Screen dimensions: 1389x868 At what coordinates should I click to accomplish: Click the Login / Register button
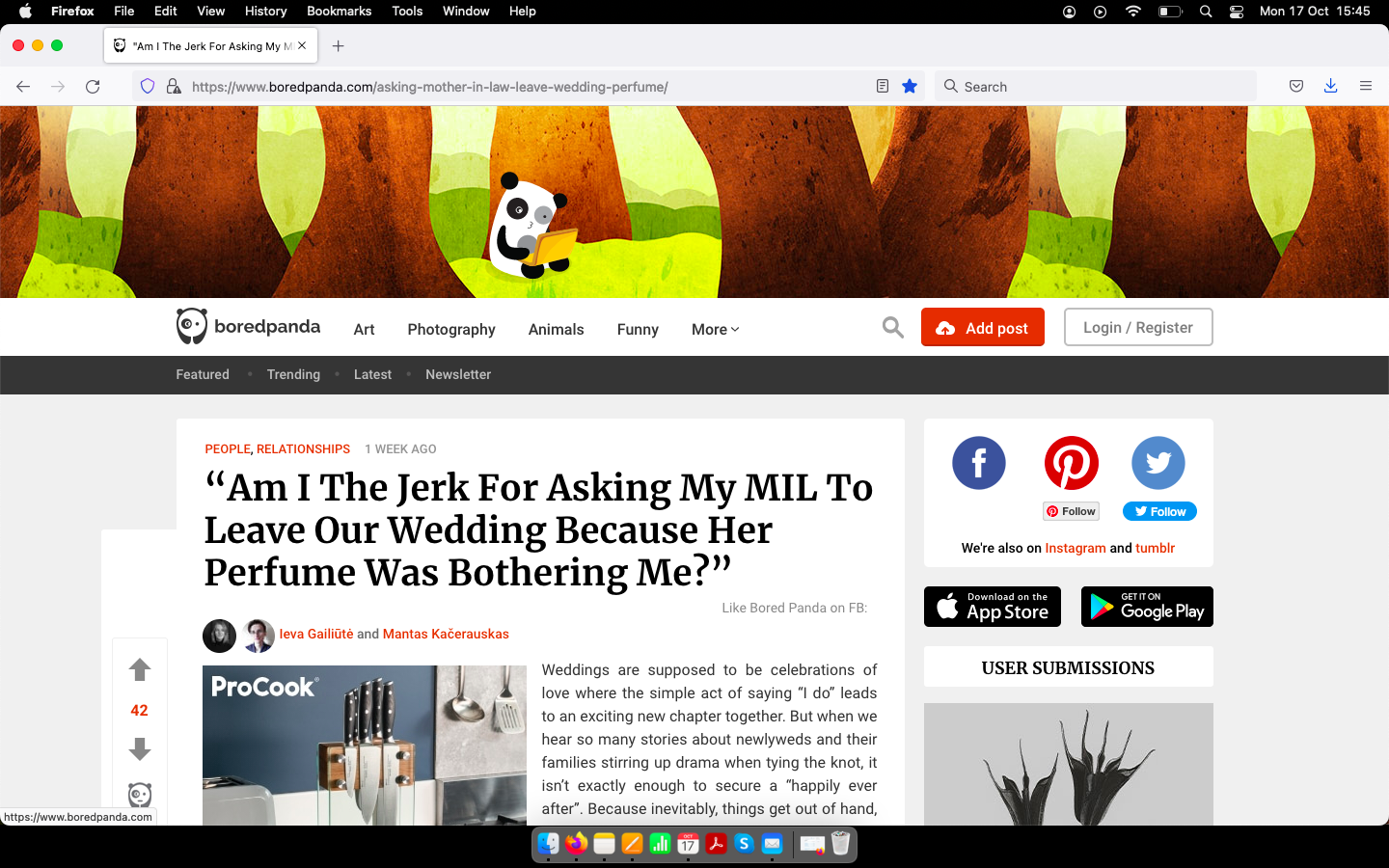tap(1138, 327)
